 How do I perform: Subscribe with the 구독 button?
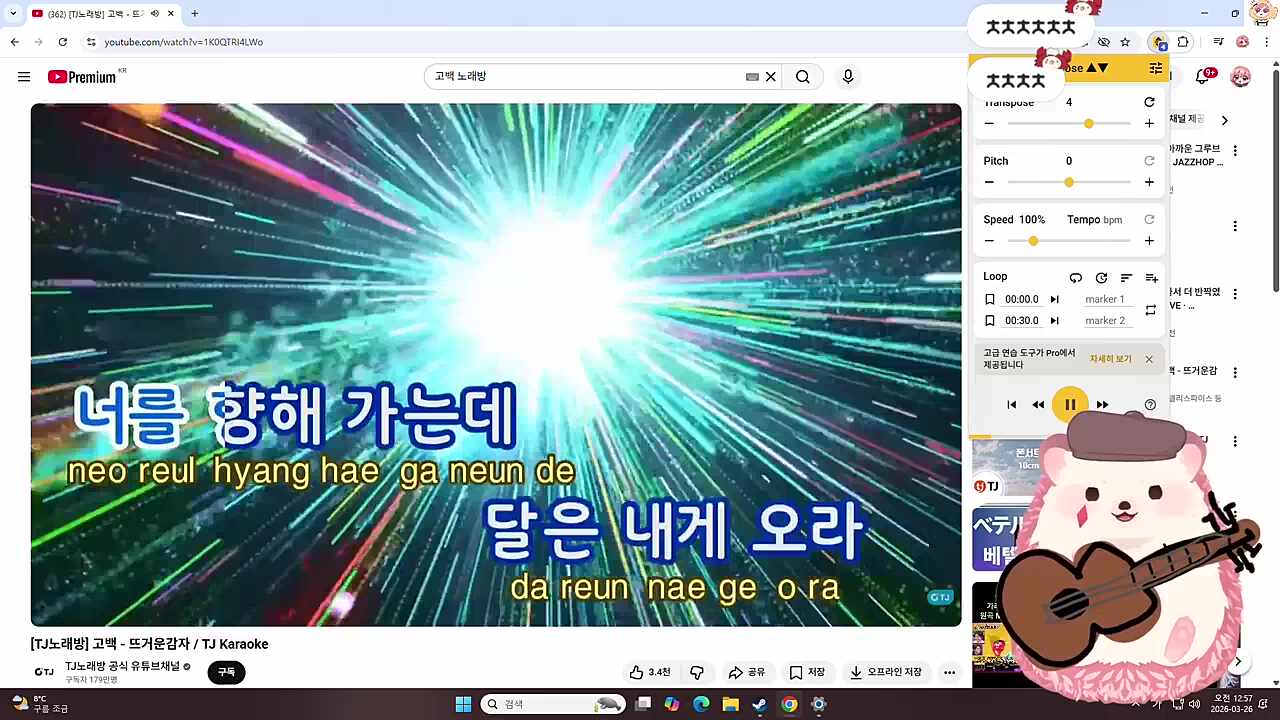coord(226,672)
